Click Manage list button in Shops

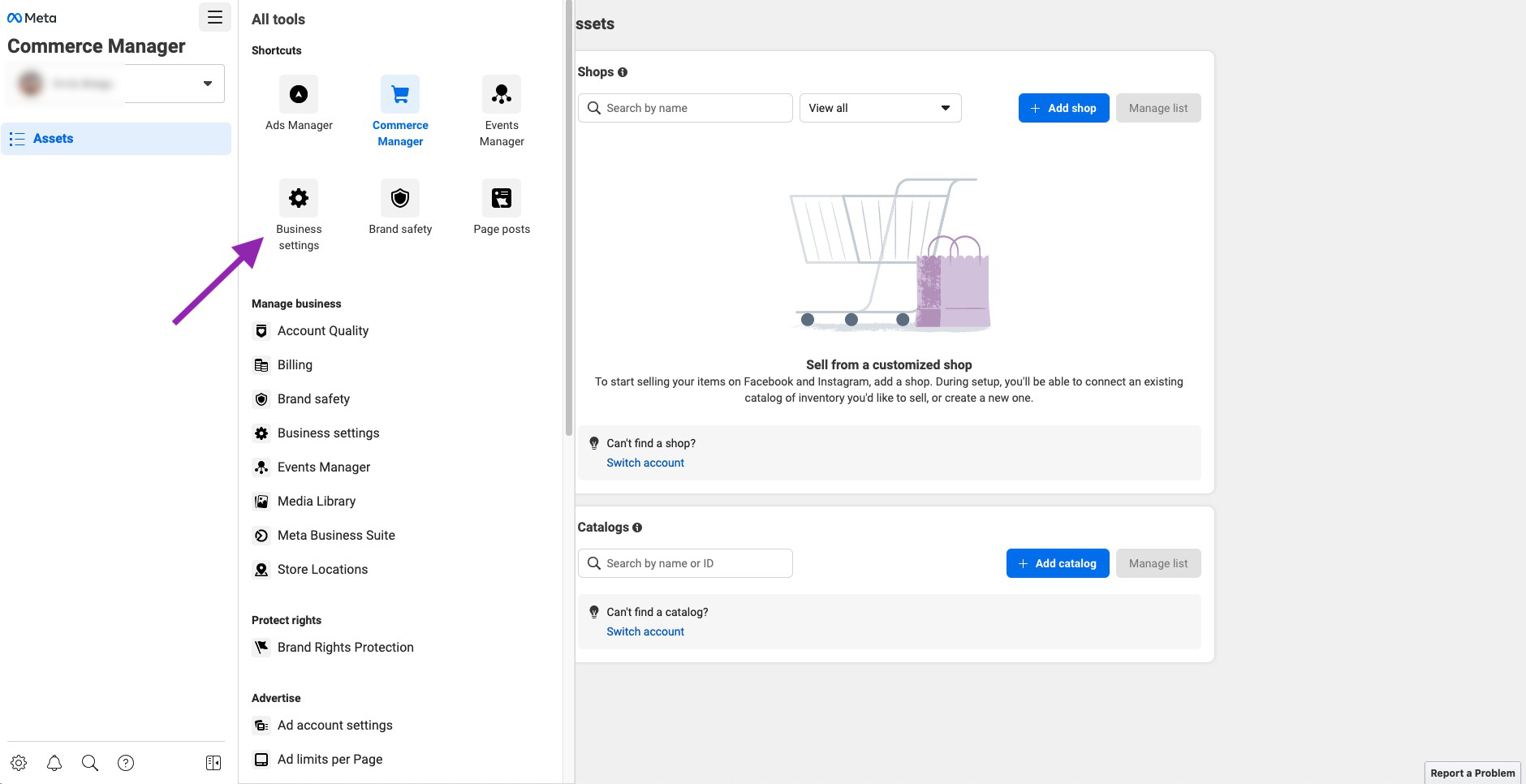pyautogui.click(x=1158, y=108)
